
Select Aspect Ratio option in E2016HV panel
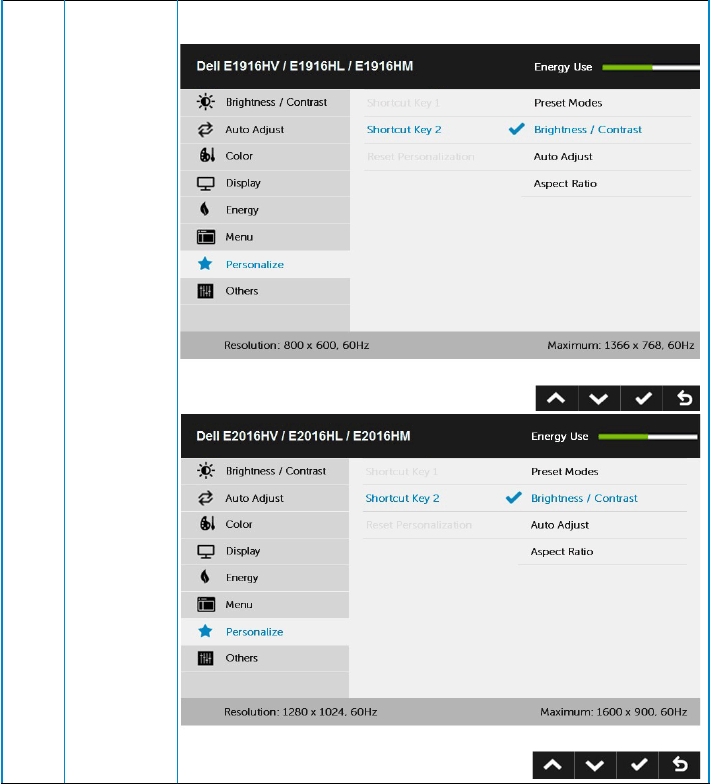click(x=562, y=552)
